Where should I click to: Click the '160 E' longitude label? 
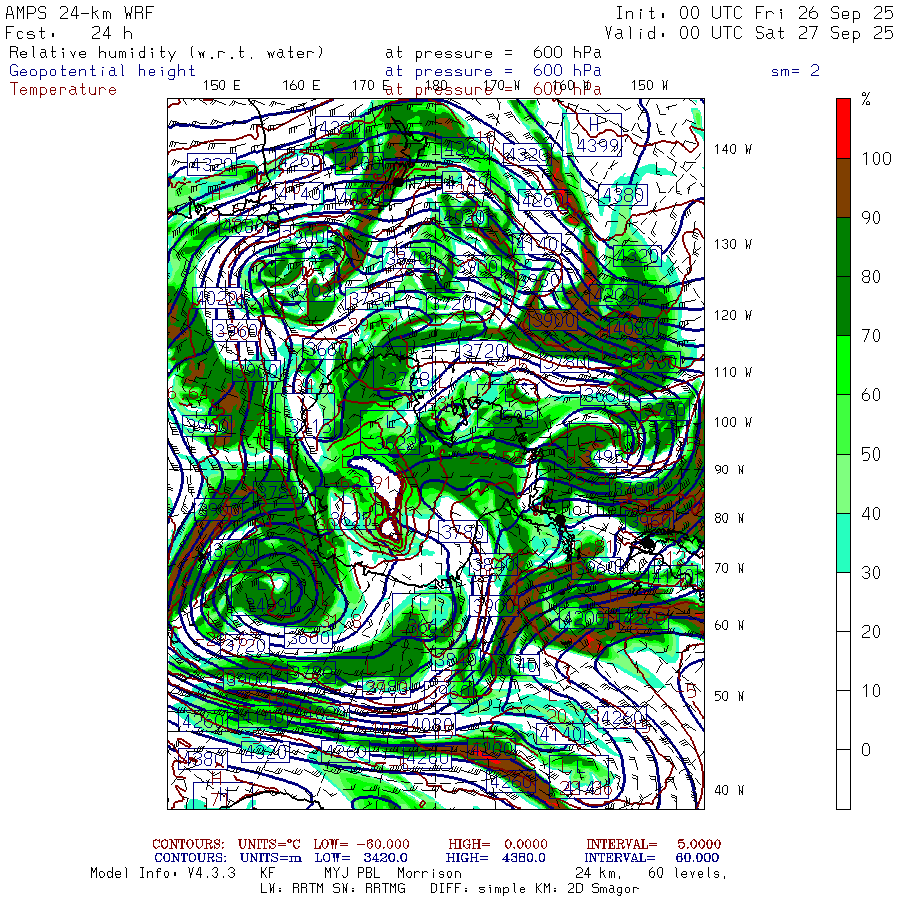coord(301,86)
